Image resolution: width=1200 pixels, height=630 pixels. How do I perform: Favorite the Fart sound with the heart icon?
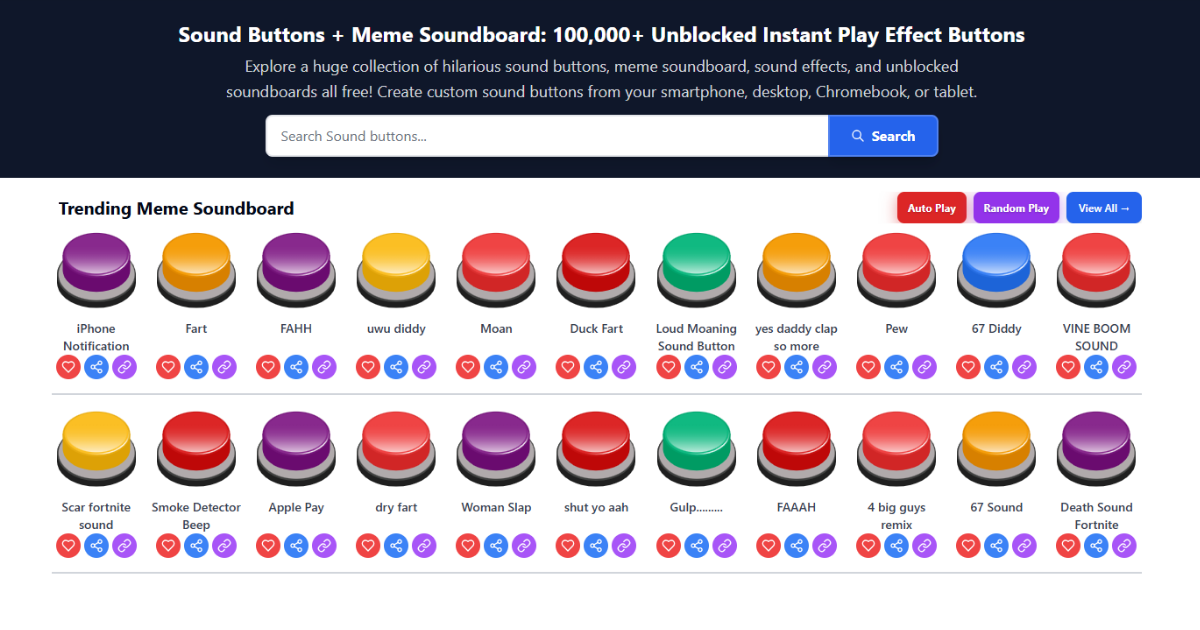click(x=168, y=367)
